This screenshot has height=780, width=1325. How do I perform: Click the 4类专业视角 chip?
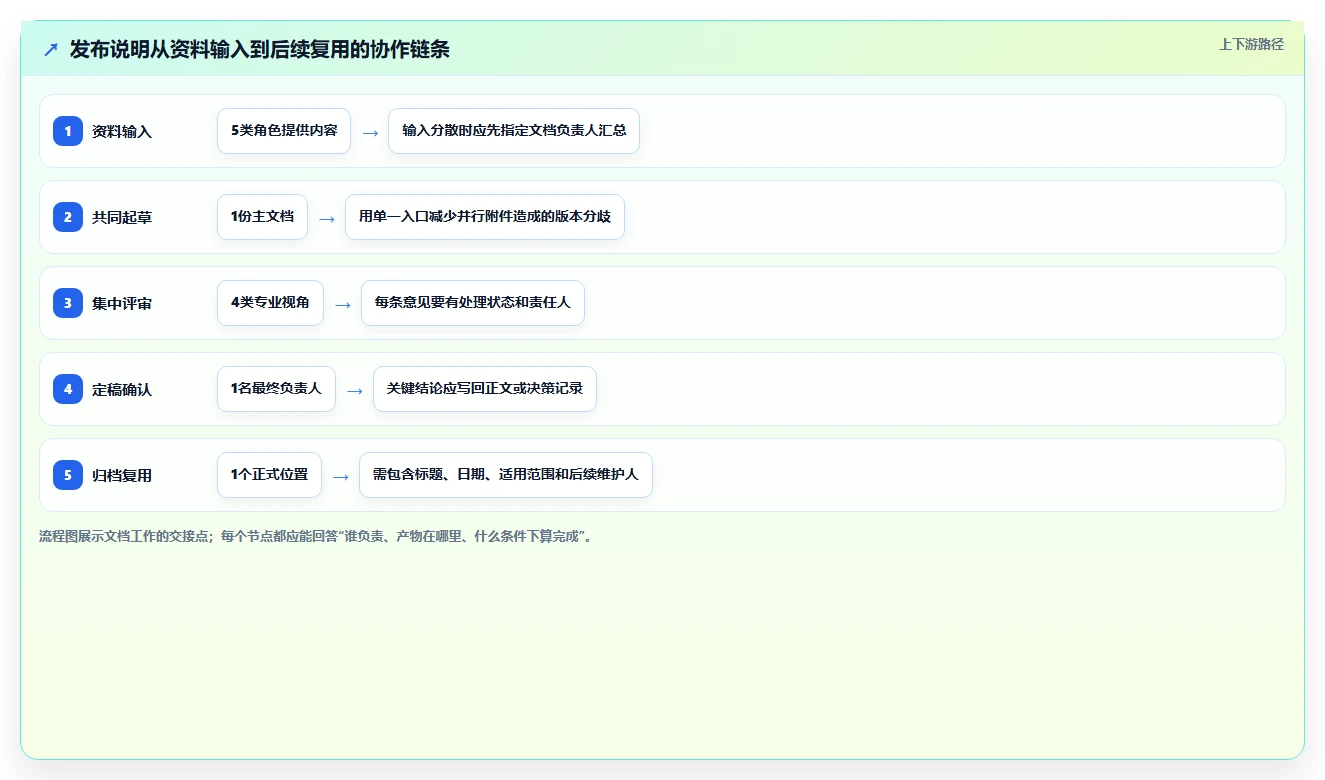(x=270, y=303)
